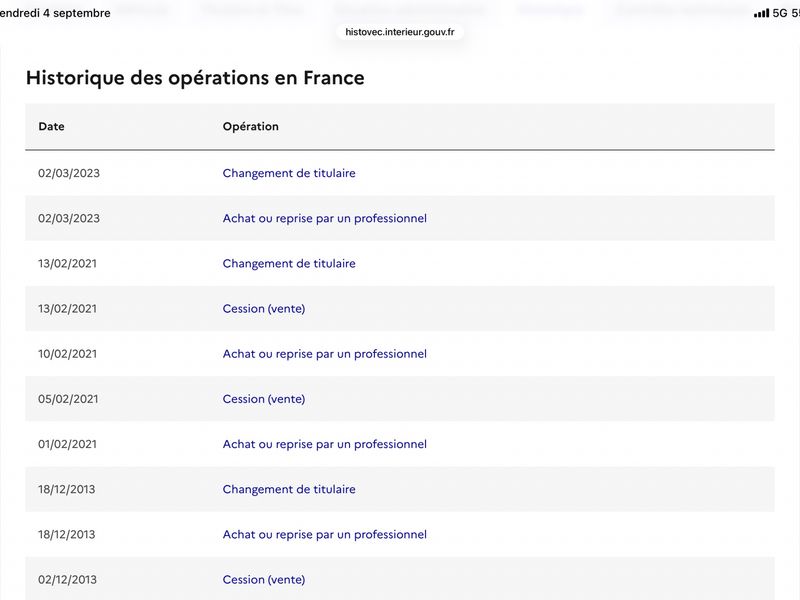Tap the cellular signal bars icon
This screenshot has width=800, height=600.
click(761, 13)
